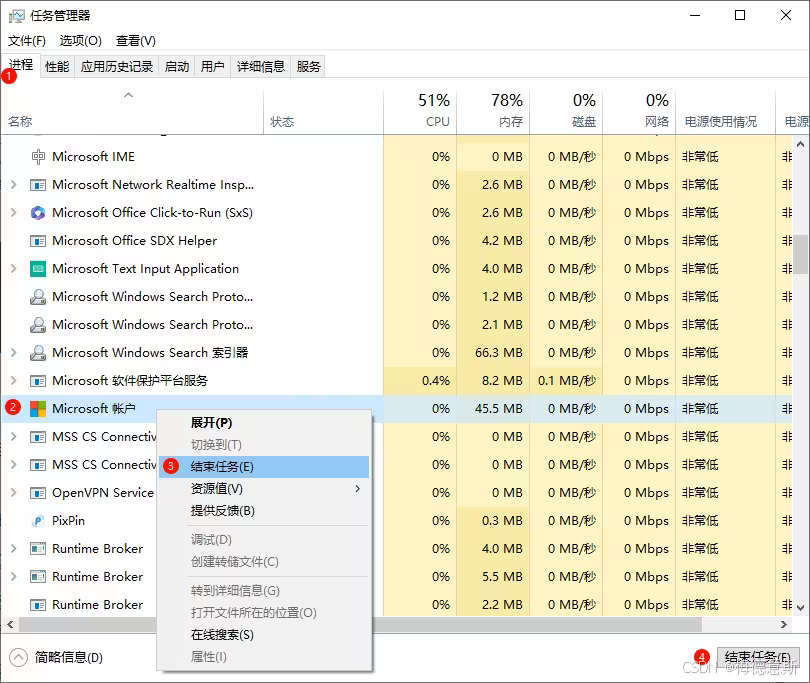Expand the Microsoft Windows Search 索引器 row
The height and width of the screenshot is (683, 810).
coord(14,352)
